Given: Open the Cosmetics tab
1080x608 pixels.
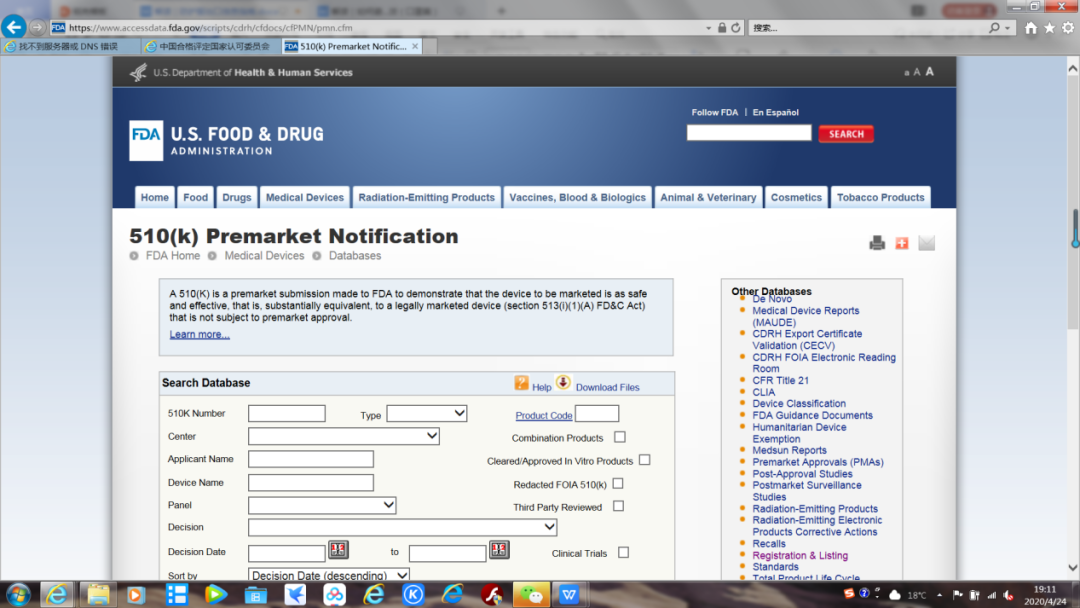Looking at the screenshot, I should click(796, 197).
